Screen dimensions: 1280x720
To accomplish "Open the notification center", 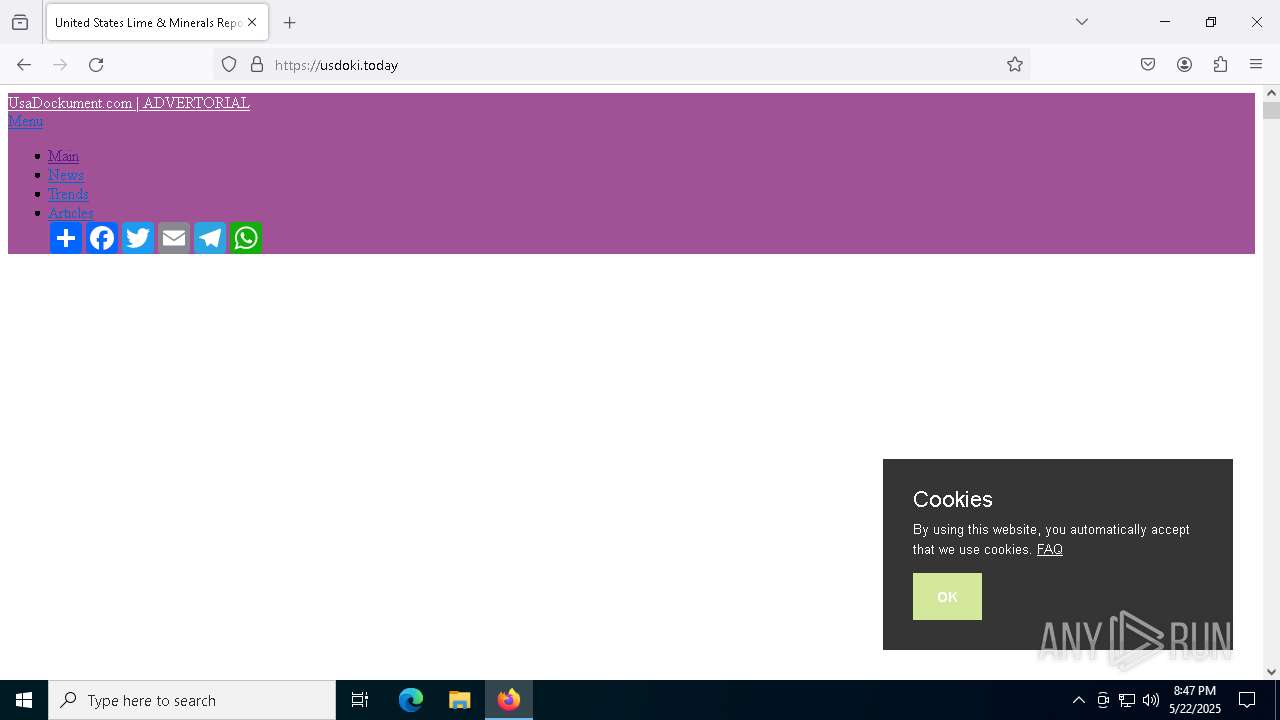I will pyautogui.click(x=1247, y=700).
